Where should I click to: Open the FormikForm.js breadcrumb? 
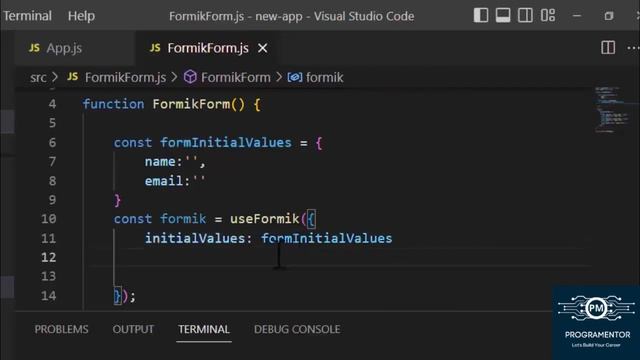click(125, 78)
